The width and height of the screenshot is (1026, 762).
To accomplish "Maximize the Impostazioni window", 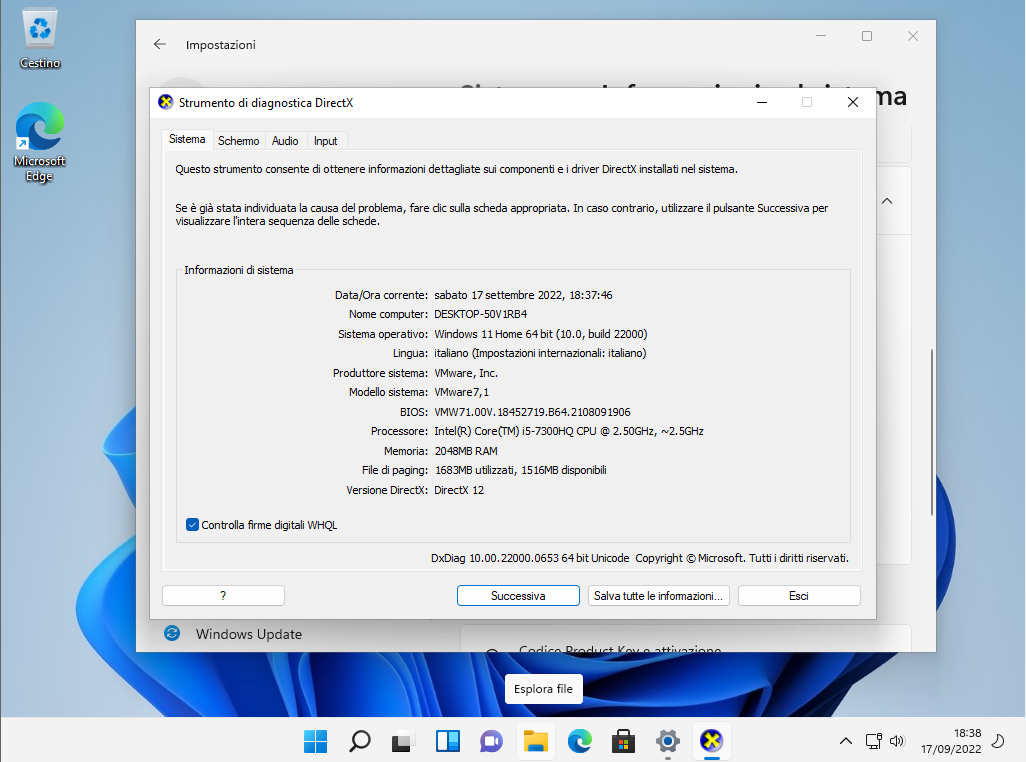I will pos(867,36).
